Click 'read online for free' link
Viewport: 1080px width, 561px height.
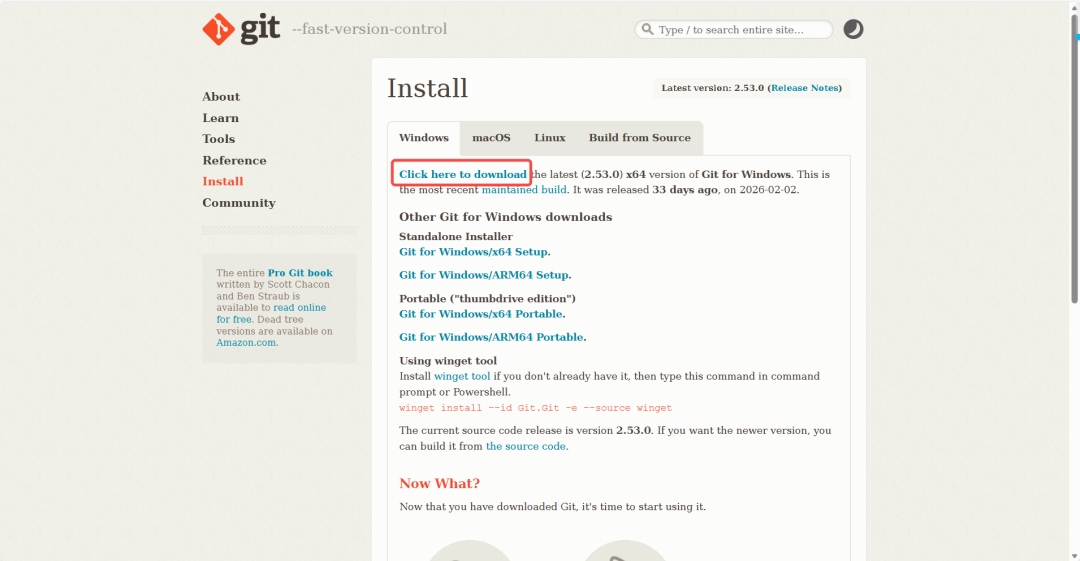click(x=271, y=314)
